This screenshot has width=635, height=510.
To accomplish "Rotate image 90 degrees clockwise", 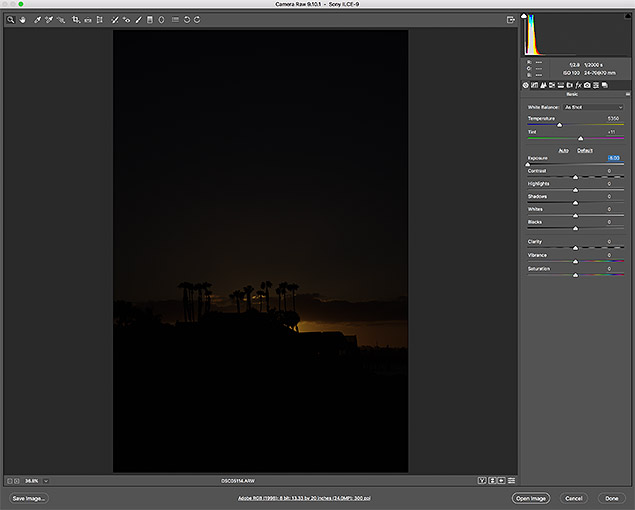I will click(198, 19).
